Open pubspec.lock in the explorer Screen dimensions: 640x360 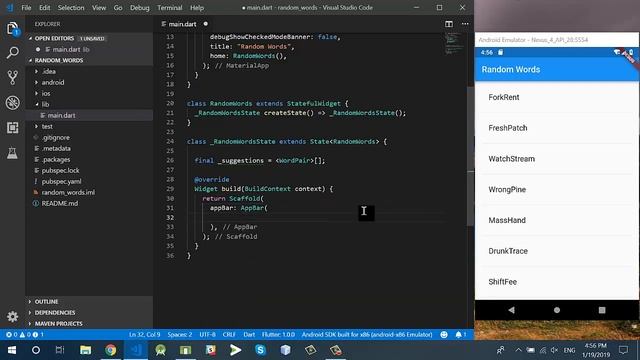click(60, 170)
